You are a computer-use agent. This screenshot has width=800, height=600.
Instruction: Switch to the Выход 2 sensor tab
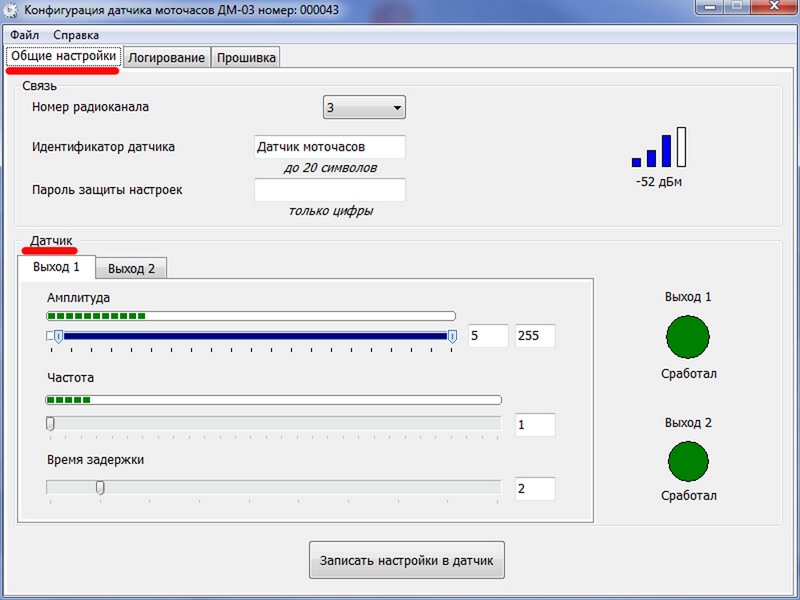pos(131,268)
